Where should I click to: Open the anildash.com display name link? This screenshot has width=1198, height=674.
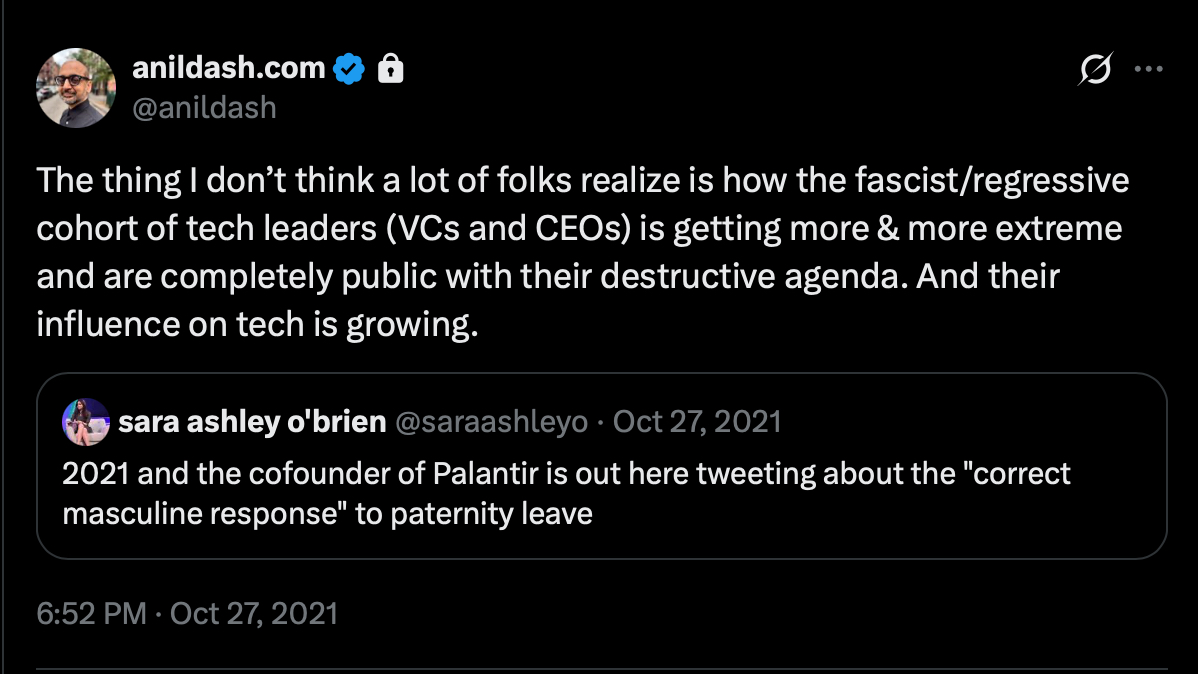click(x=229, y=68)
